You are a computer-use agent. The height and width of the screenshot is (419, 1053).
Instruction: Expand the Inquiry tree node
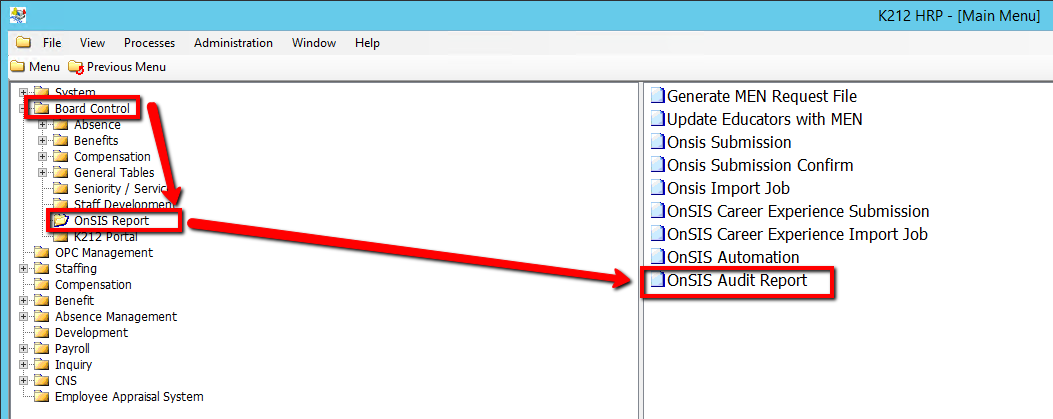tap(24, 365)
